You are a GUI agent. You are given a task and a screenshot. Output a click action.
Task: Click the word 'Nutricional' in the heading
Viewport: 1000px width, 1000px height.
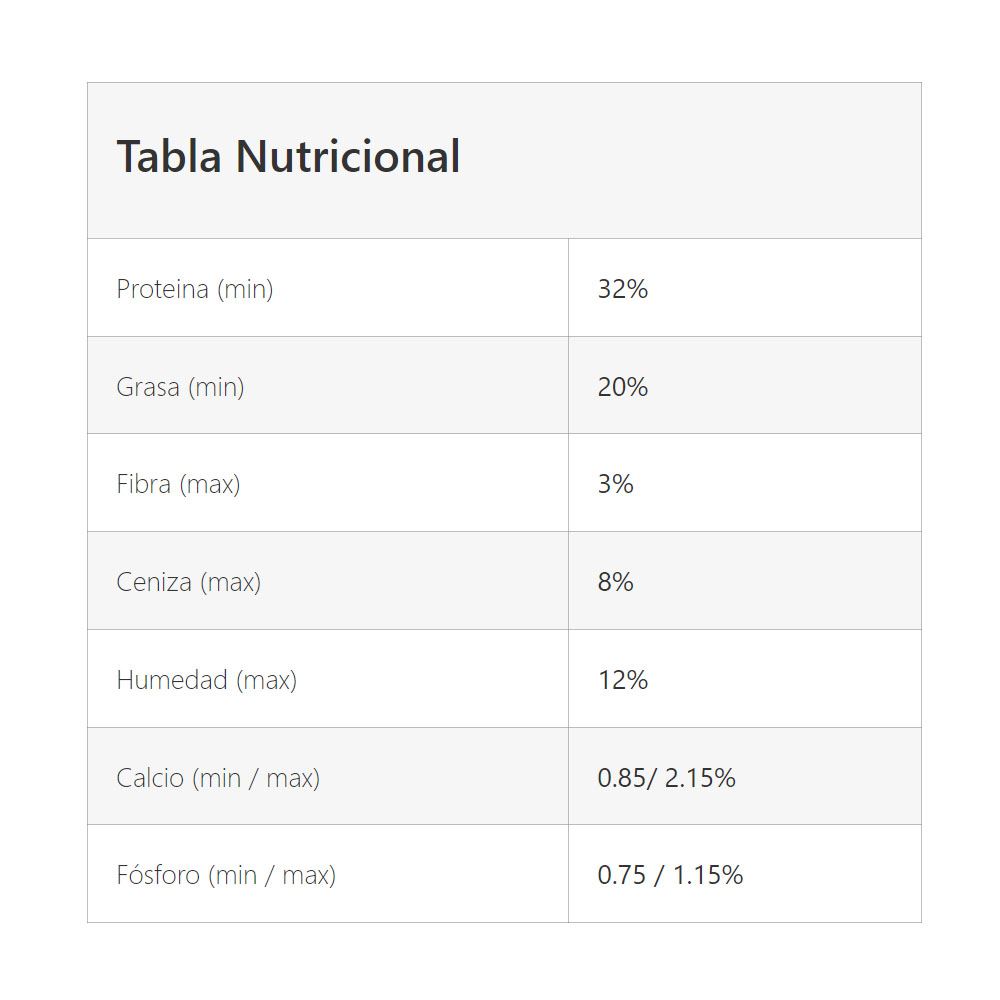click(348, 157)
